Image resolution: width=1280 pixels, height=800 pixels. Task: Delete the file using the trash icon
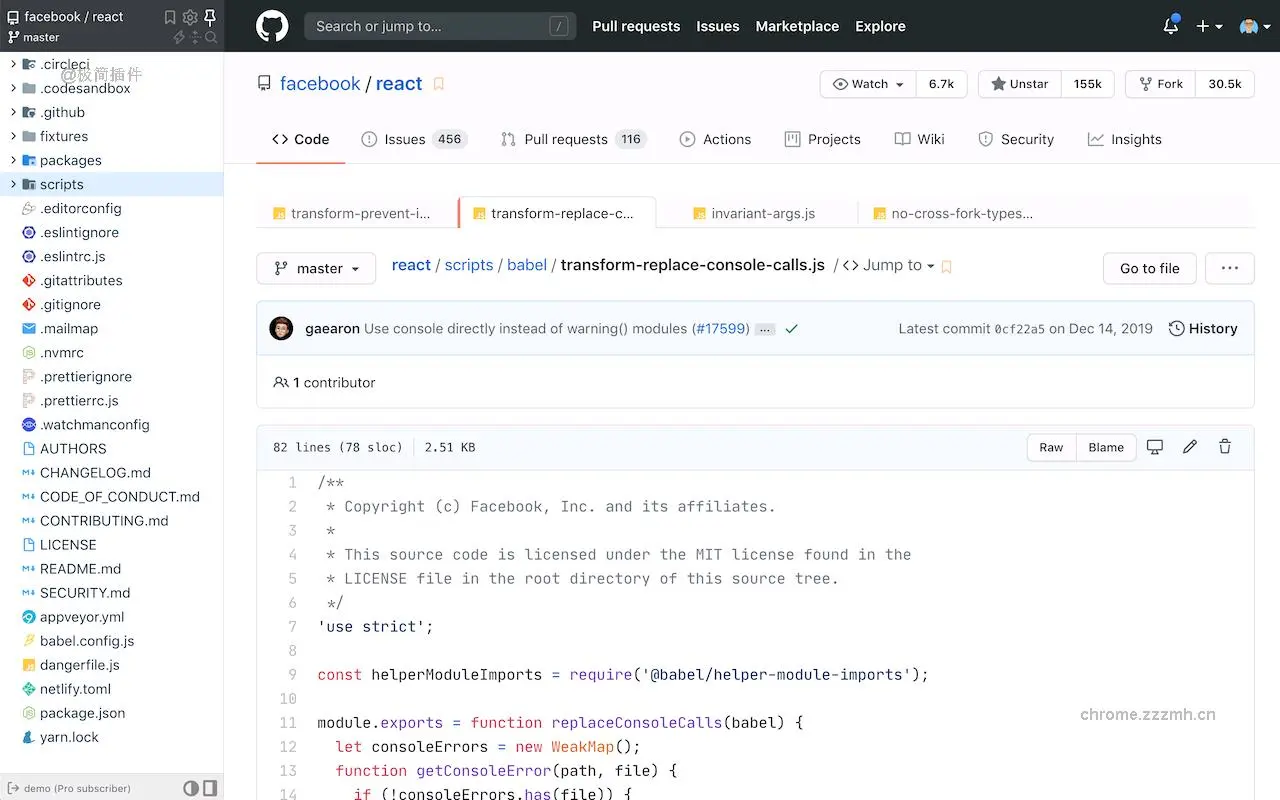coord(1224,447)
